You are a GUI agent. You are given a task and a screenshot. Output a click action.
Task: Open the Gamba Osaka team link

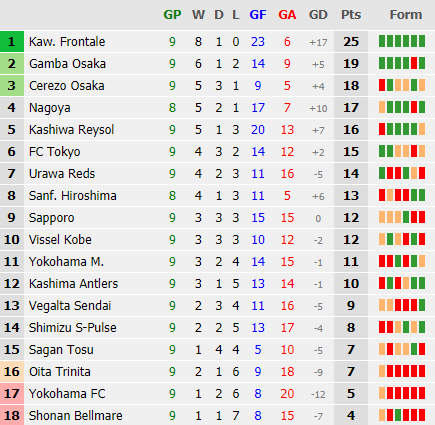(x=67, y=64)
